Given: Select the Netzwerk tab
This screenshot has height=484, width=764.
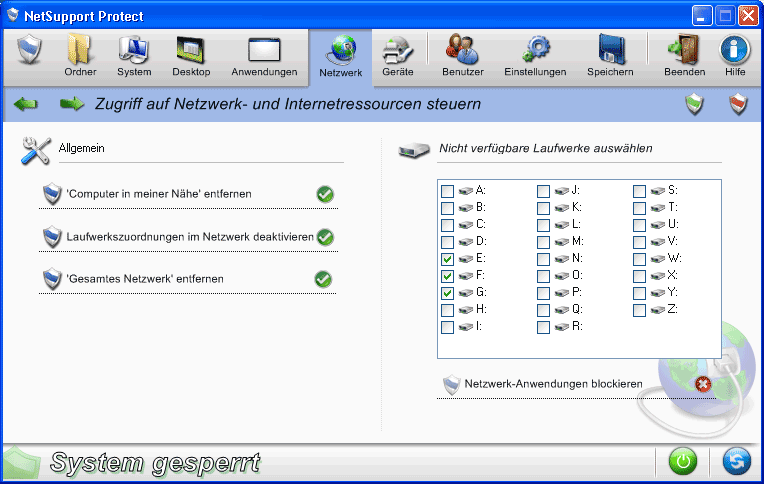Looking at the screenshot, I should [x=341, y=56].
